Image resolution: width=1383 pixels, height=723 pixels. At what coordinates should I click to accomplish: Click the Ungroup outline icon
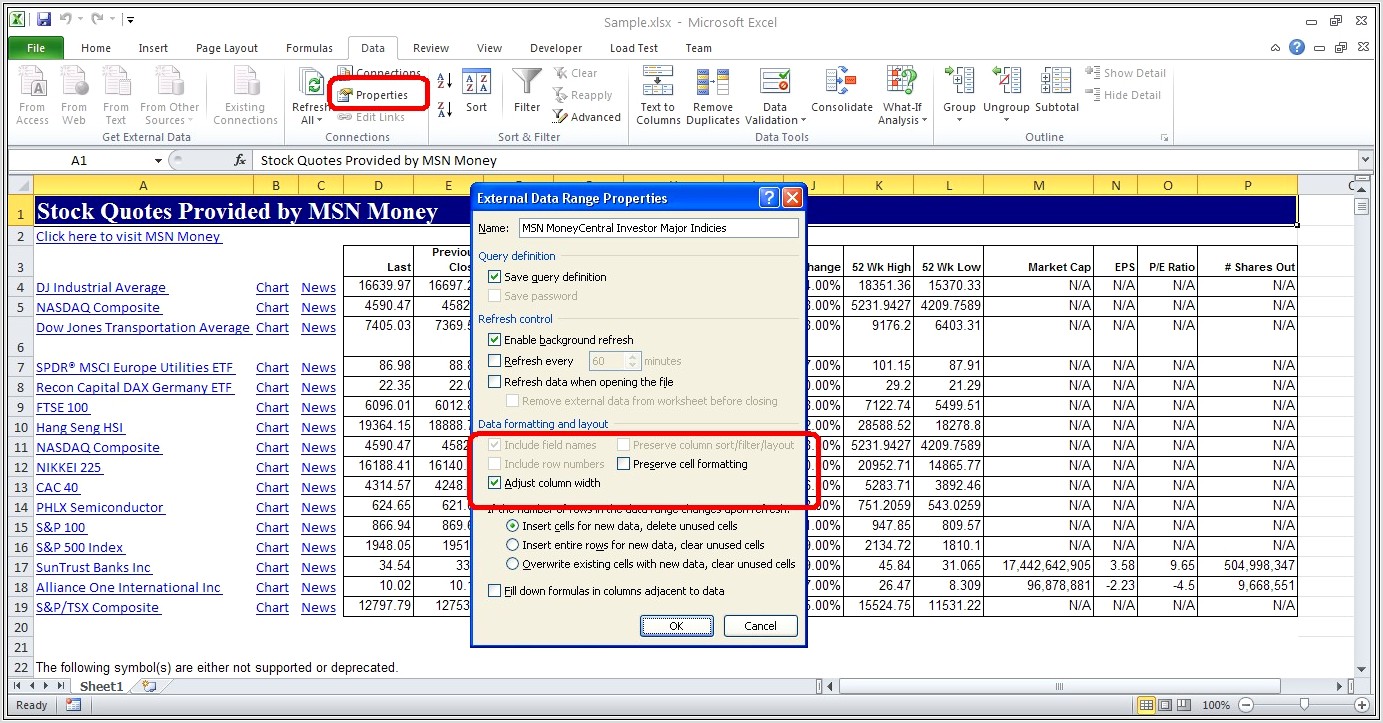(x=1006, y=82)
